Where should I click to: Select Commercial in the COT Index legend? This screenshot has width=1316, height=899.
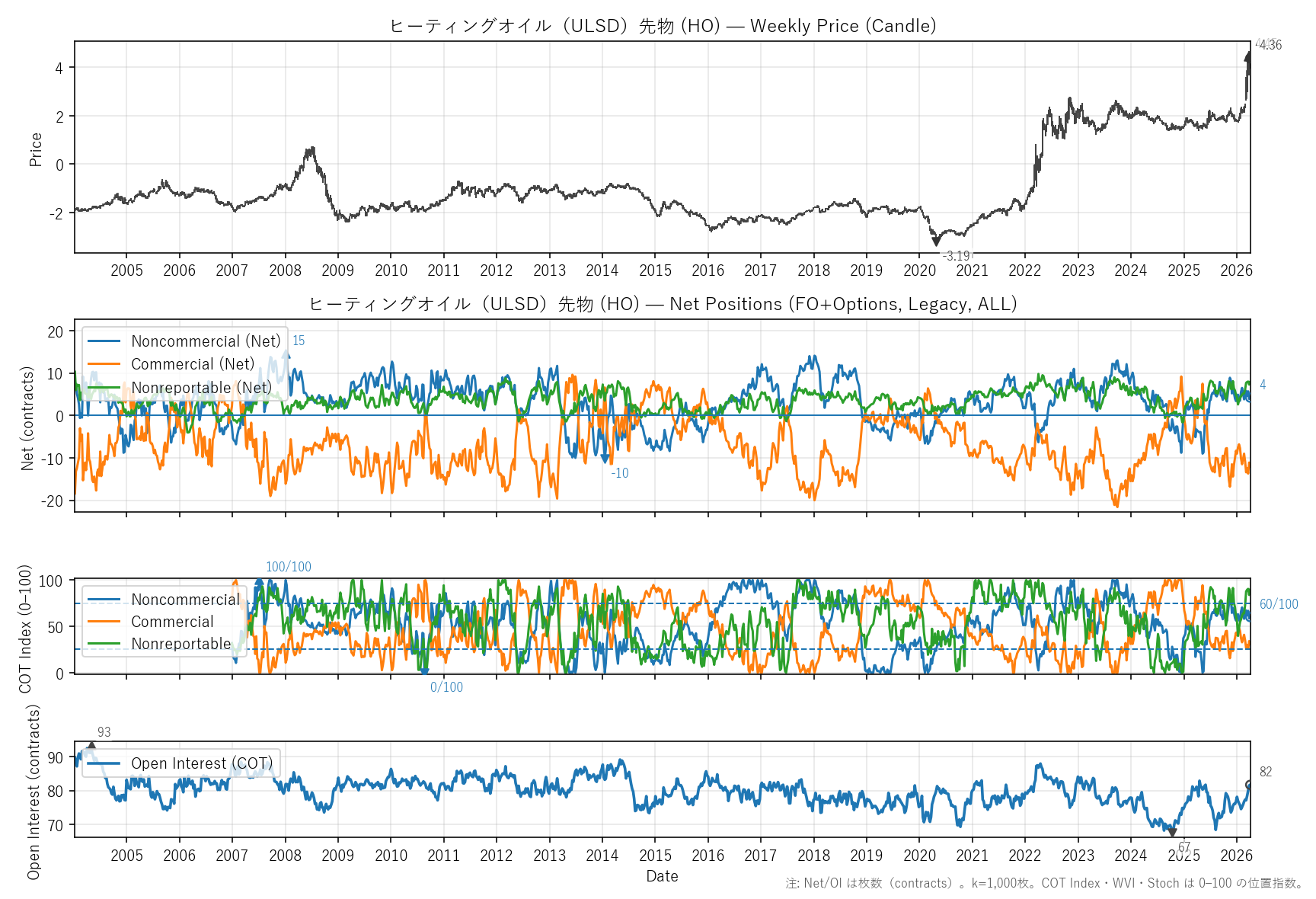coord(172,622)
